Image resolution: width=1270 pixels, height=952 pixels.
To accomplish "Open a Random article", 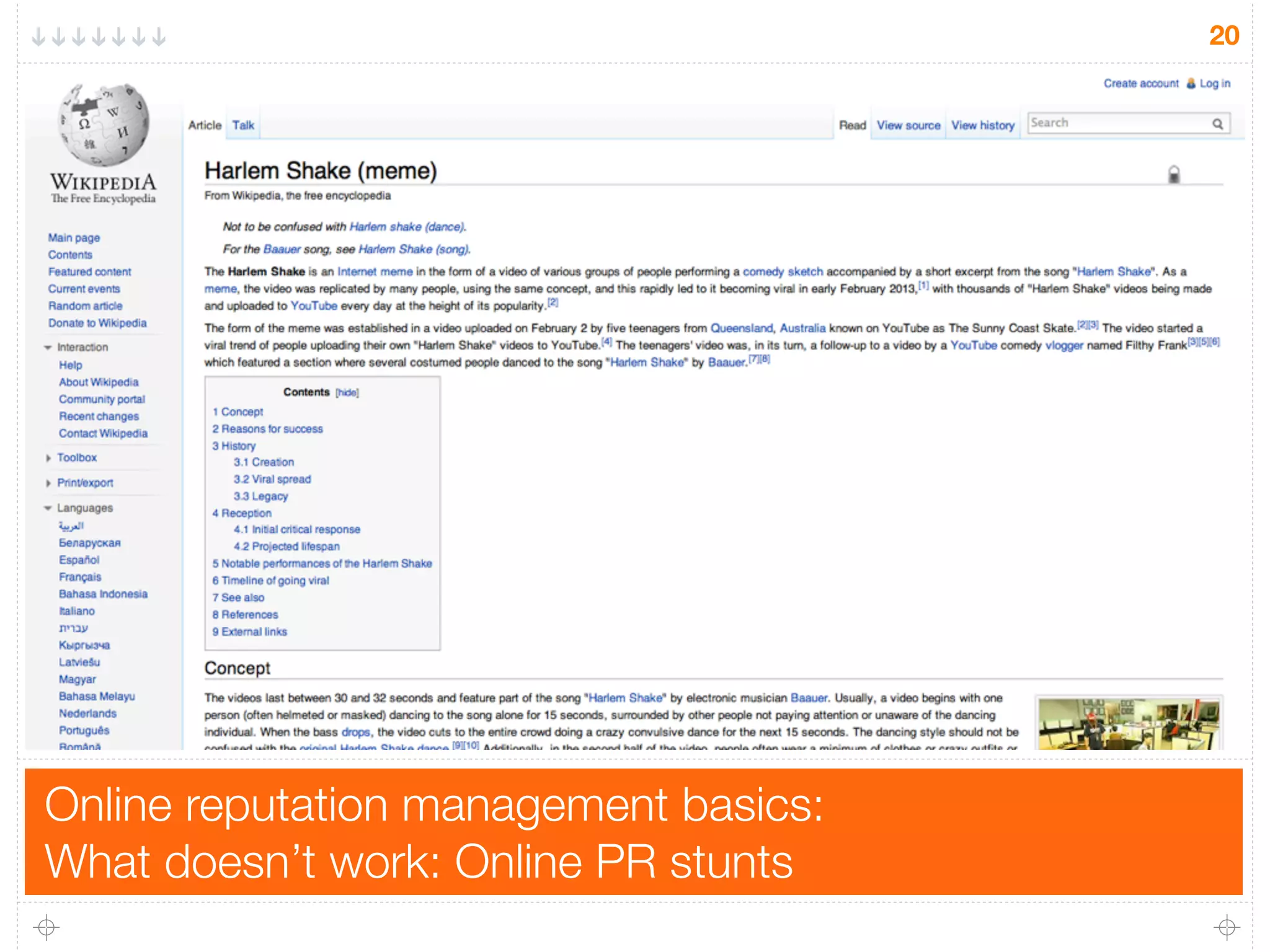I will click(86, 306).
